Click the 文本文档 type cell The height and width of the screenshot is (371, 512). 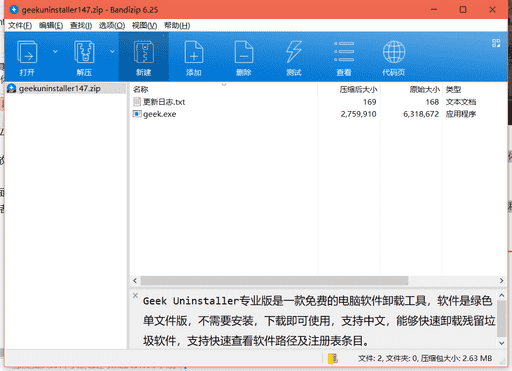pos(461,102)
